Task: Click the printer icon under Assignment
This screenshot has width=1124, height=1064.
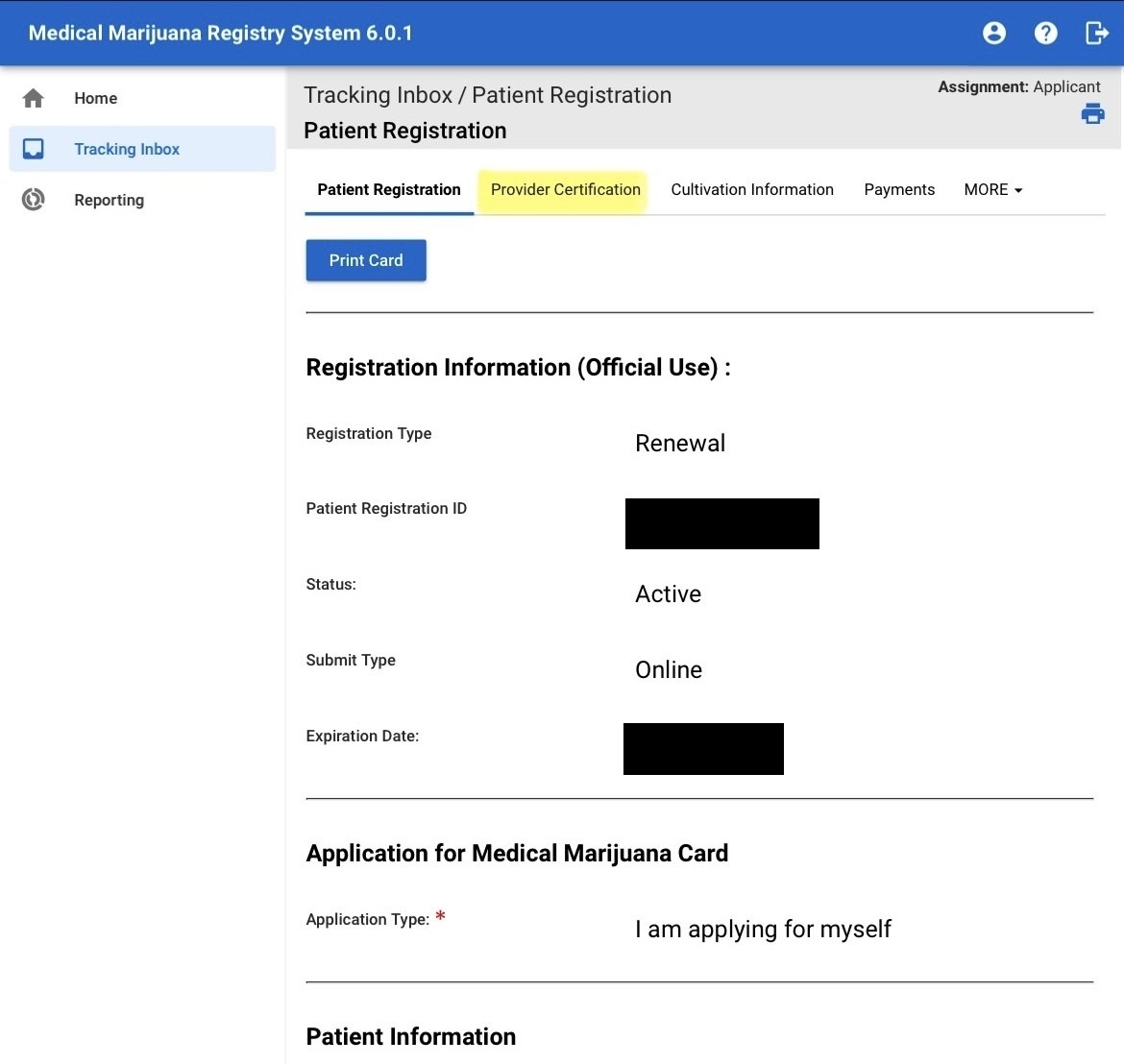Action: pyautogui.click(x=1092, y=115)
